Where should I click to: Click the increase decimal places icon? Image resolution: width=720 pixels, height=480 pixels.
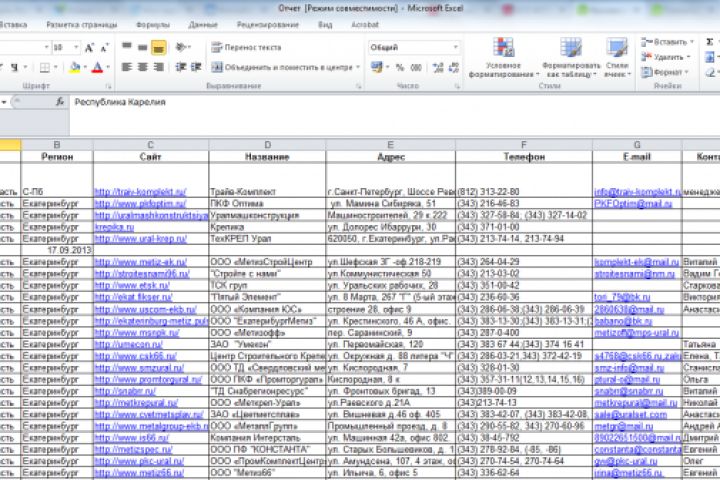click(438, 68)
